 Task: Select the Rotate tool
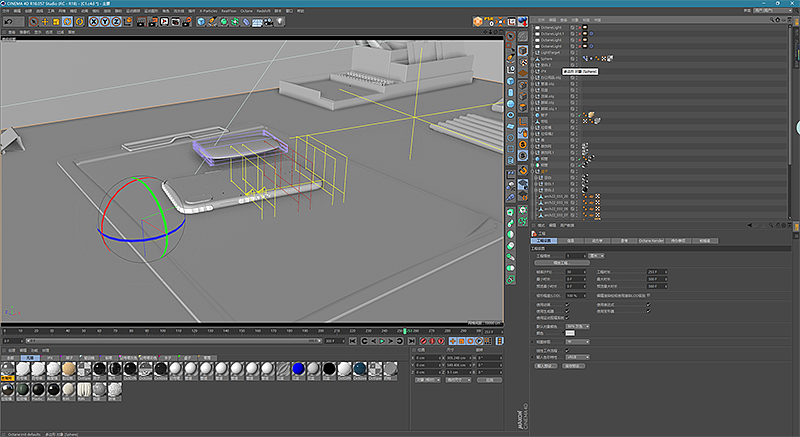[67, 21]
